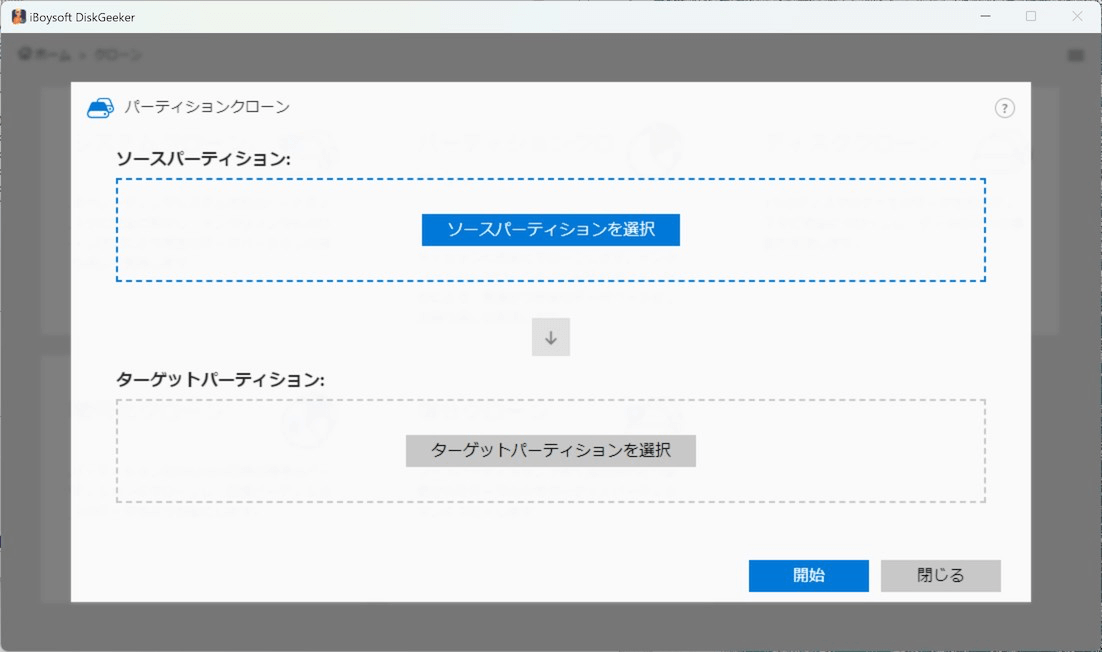Dismiss dialog with 閉じる button
The width and height of the screenshot is (1102, 652).
click(x=940, y=575)
